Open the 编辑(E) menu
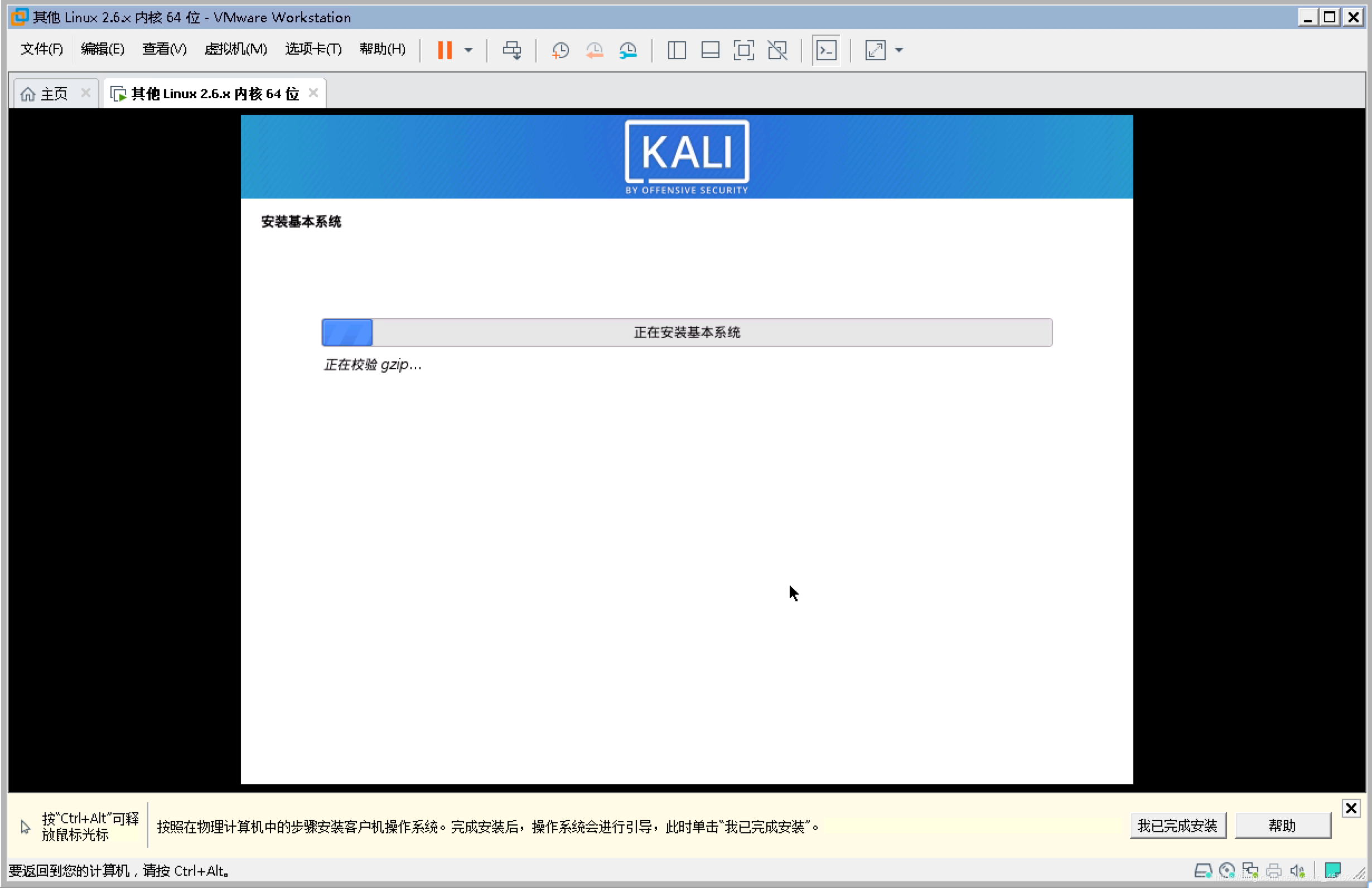 pyautogui.click(x=103, y=49)
